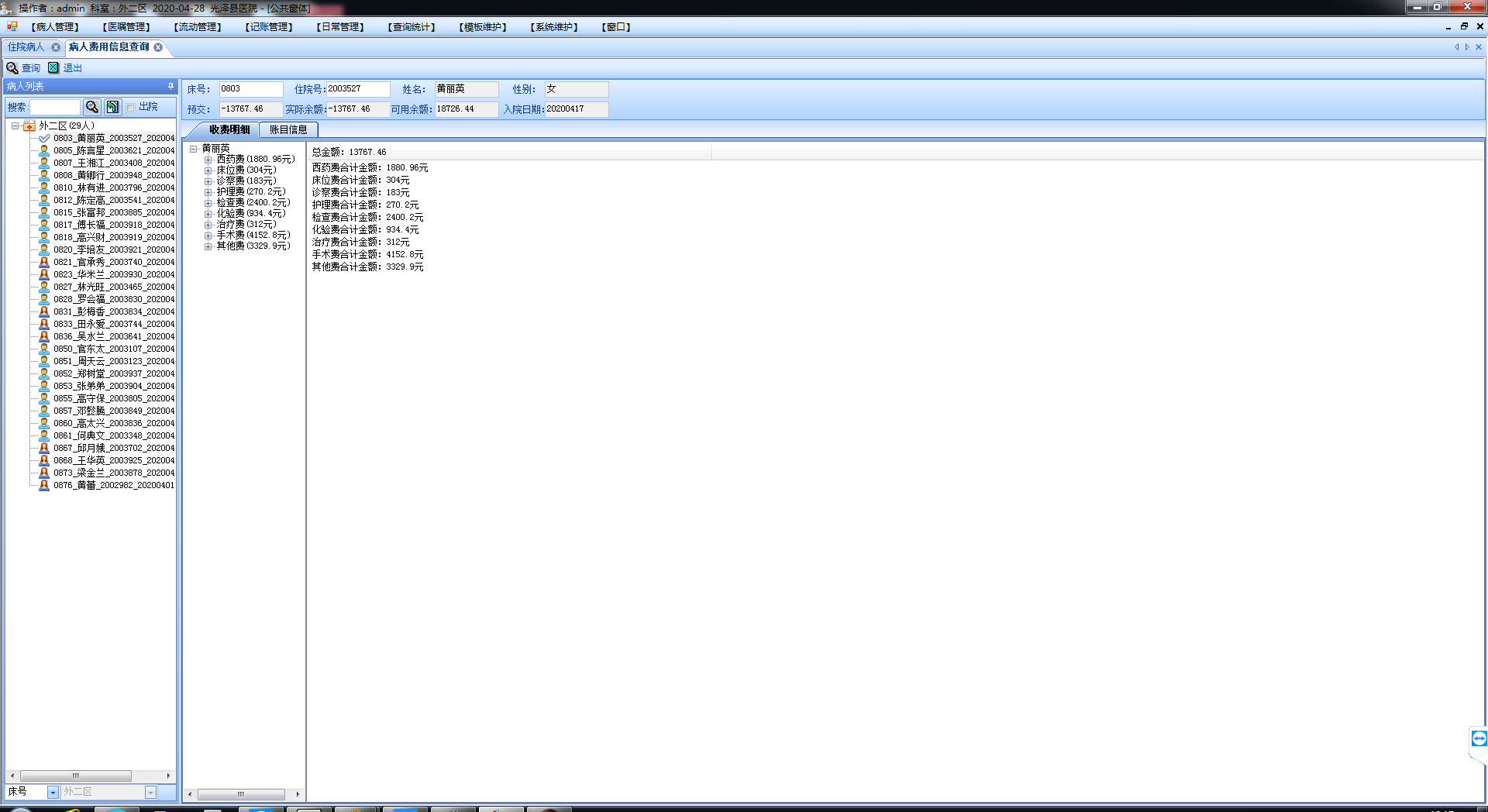Click the text 其他费合计金额: 3329.9元
Image resolution: width=1488 pixels, height=812 pixels.
point(367,267)
